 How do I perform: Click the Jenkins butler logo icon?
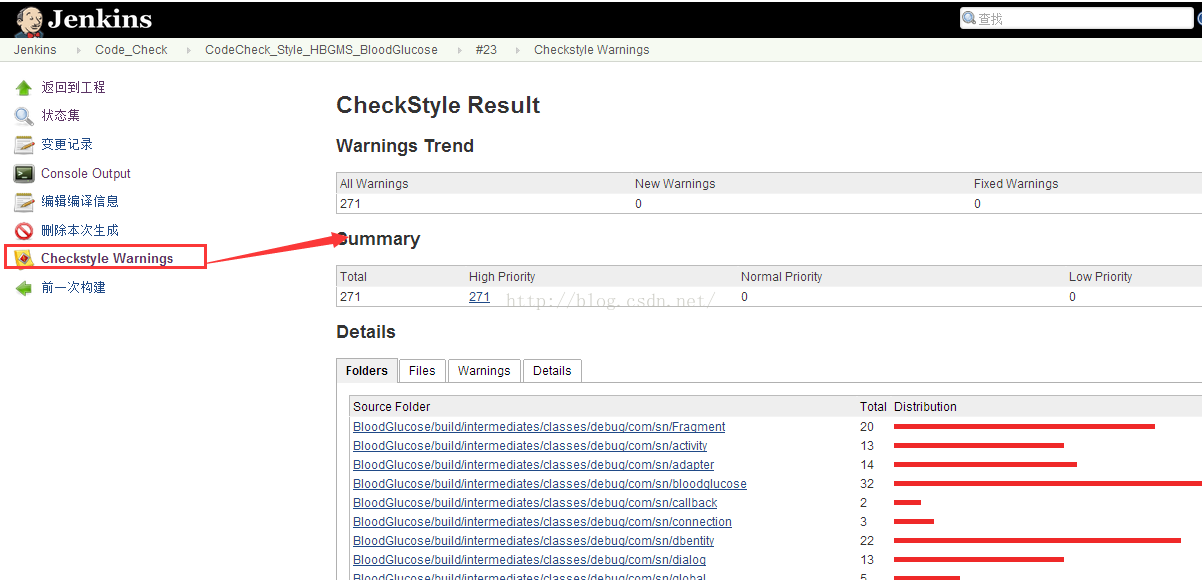pos(29,20)
